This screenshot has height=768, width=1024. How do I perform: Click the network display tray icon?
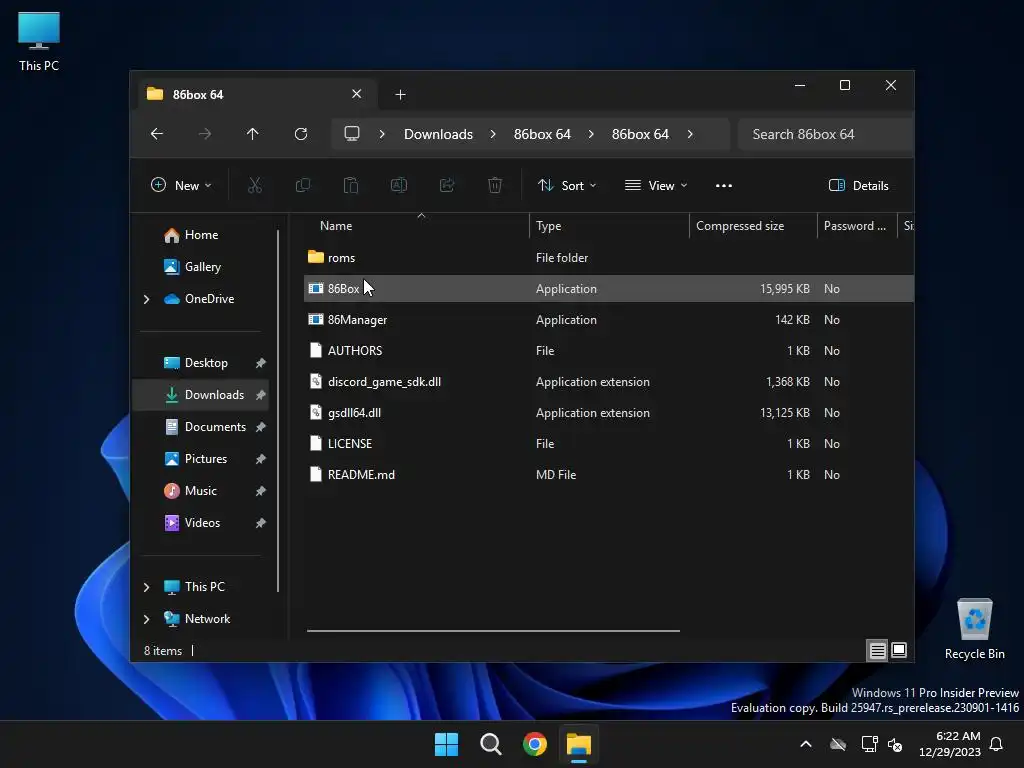click(869, 744)
